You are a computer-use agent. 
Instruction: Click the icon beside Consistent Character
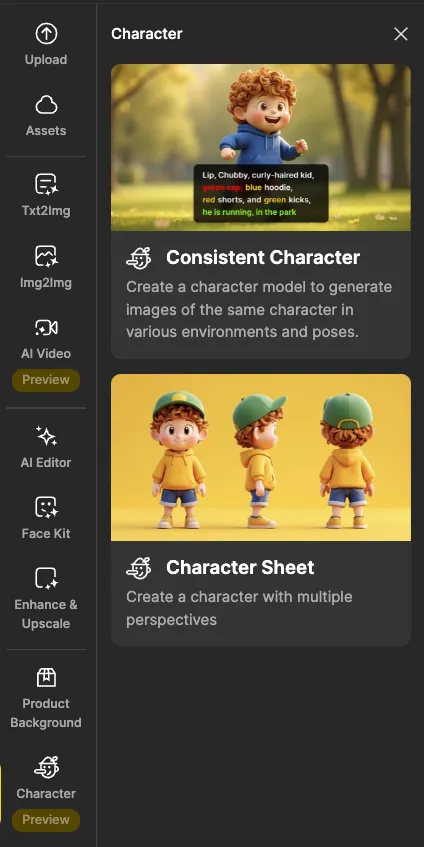point(139,258)
